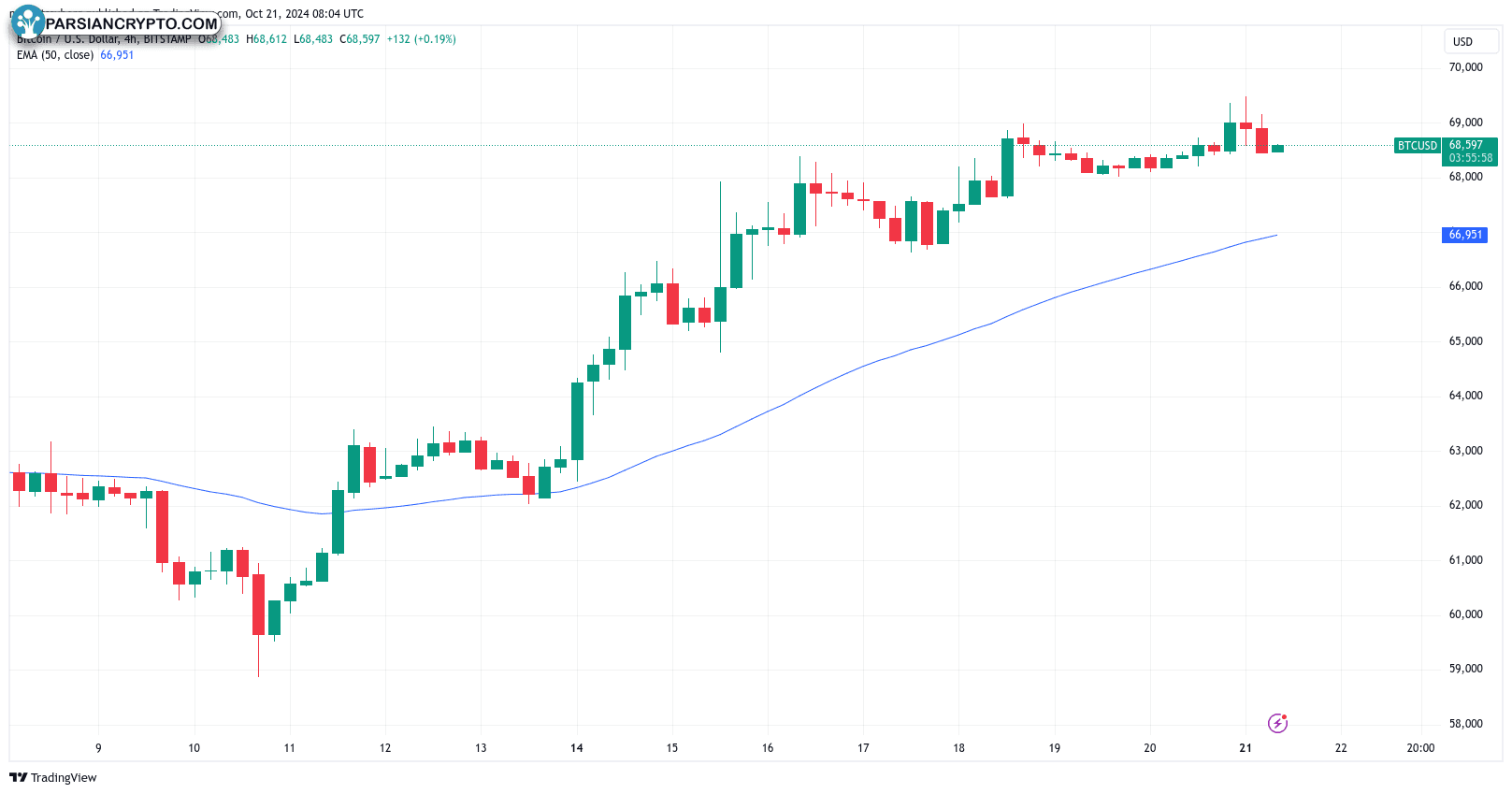This screenshot has height=794, width=1512.
Task: Click the Oct 21, 2024 08:04 UTC timestamp
Action: click(305, 14)
